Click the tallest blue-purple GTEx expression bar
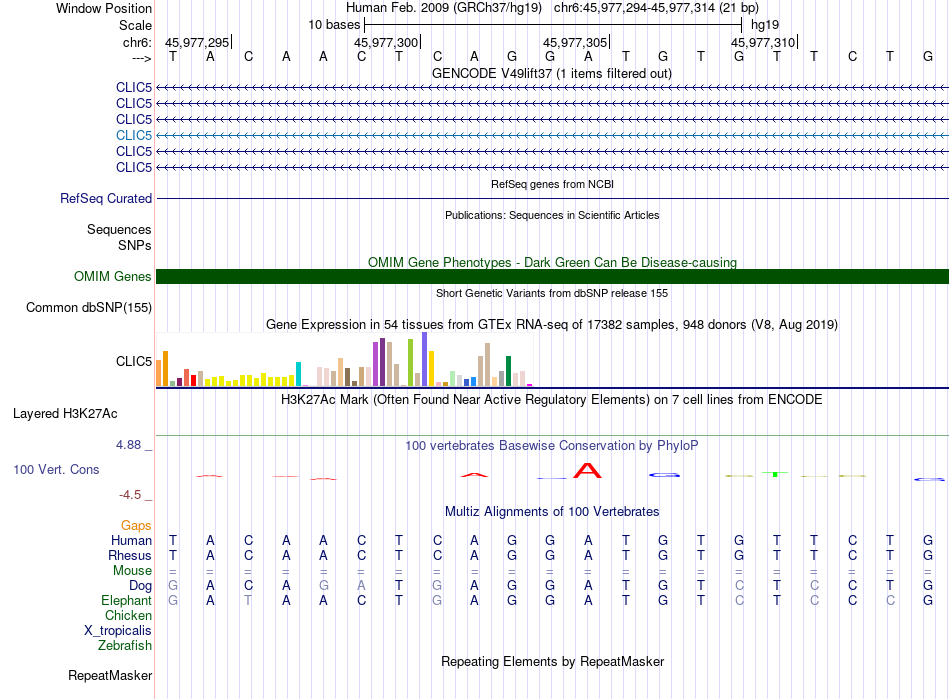The width and height of the screenshot is (950, 699). coord(425,359)
